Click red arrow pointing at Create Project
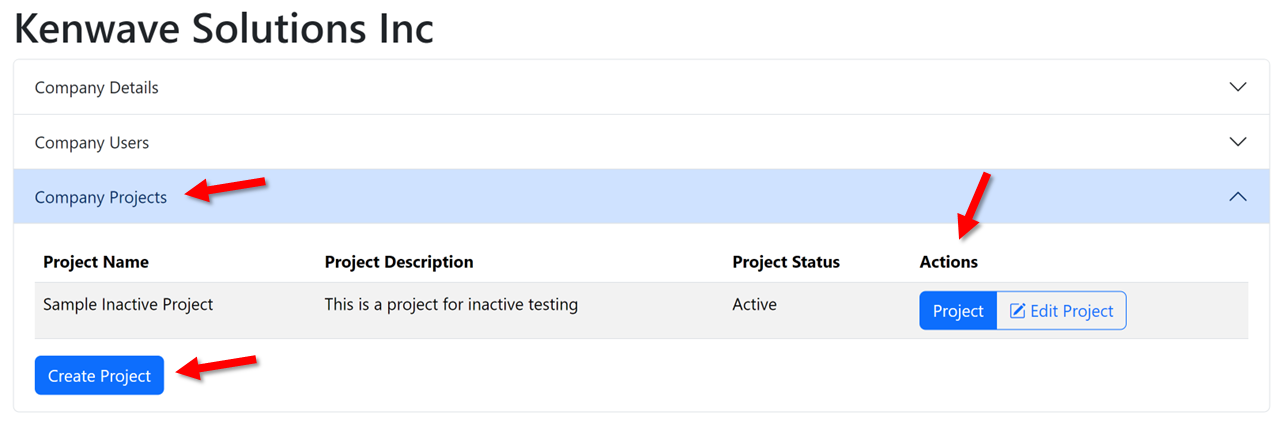 (218, 367)
